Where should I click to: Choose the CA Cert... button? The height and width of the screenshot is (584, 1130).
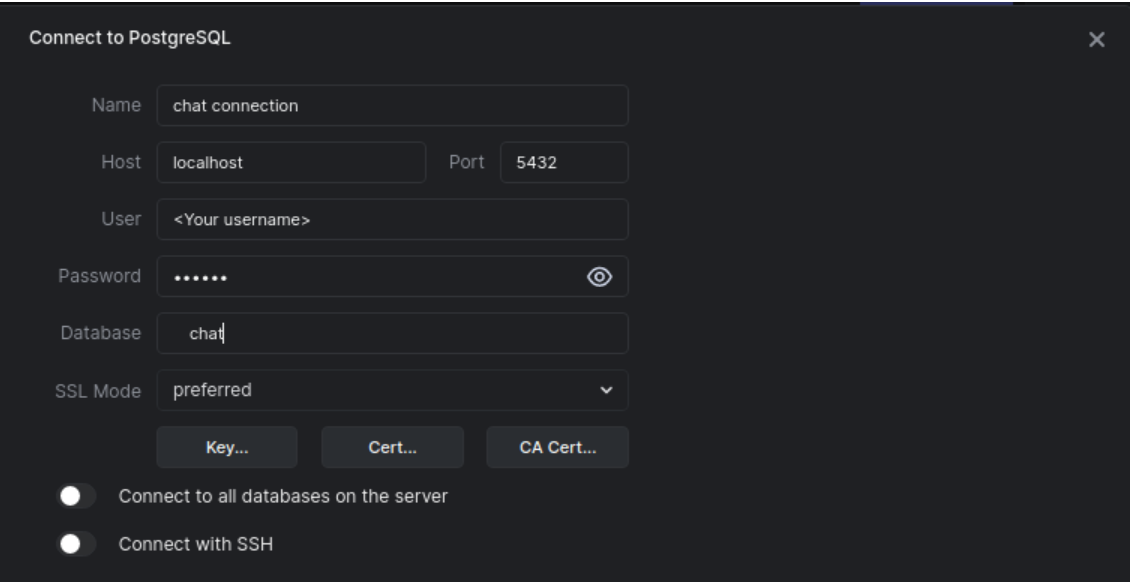tap(557, 448)
